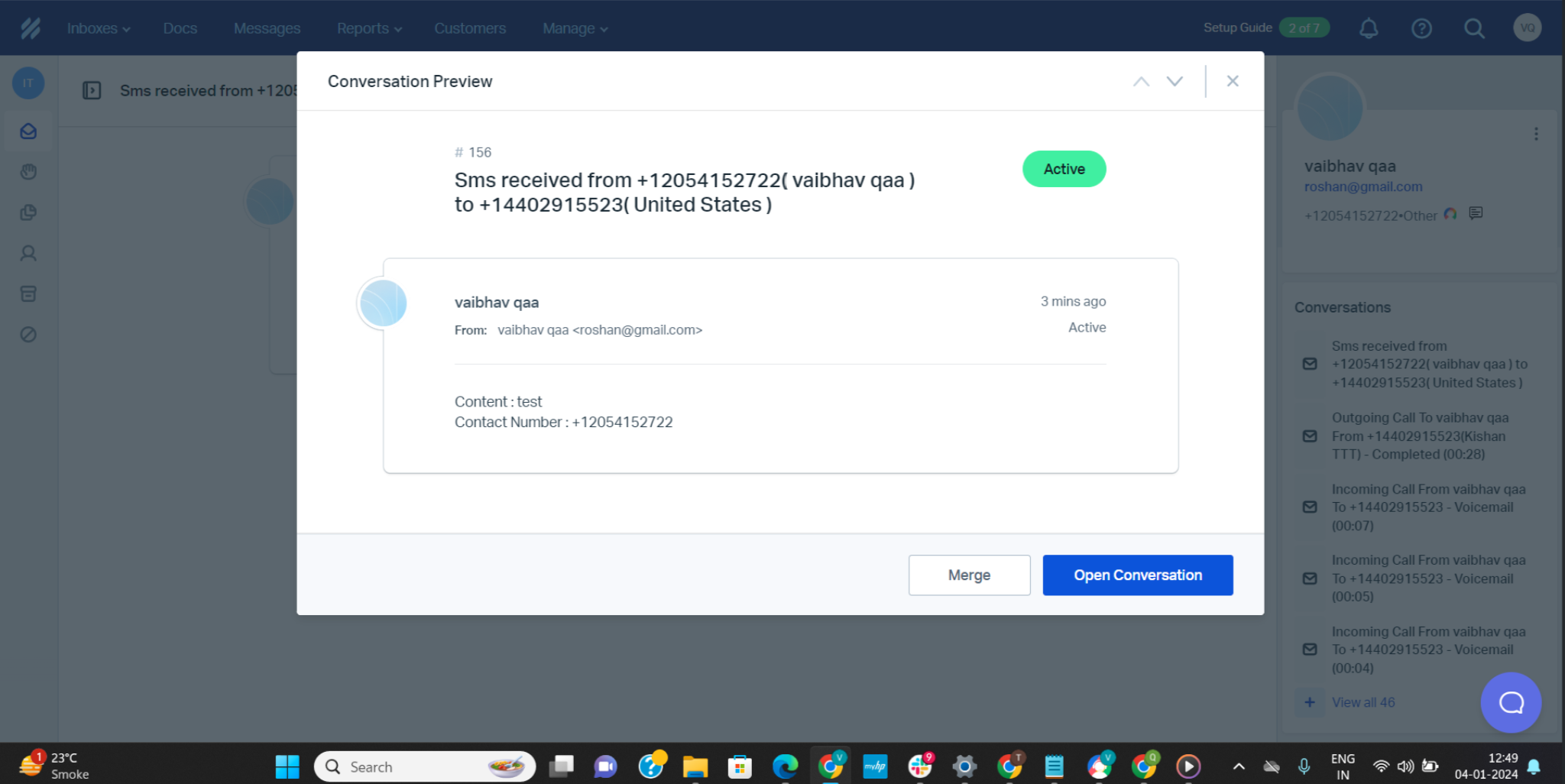The height and width of the screenshot is (784, 1565).
Task: Go to previous conversation with up chevron
Action: [x=1141, y=81]
